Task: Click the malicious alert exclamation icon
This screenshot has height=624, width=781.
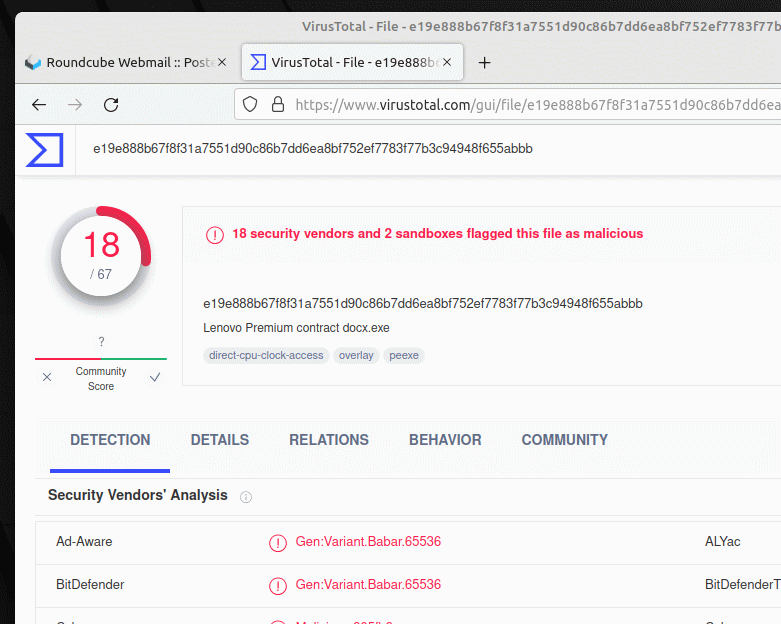Action: click(215, 235)
